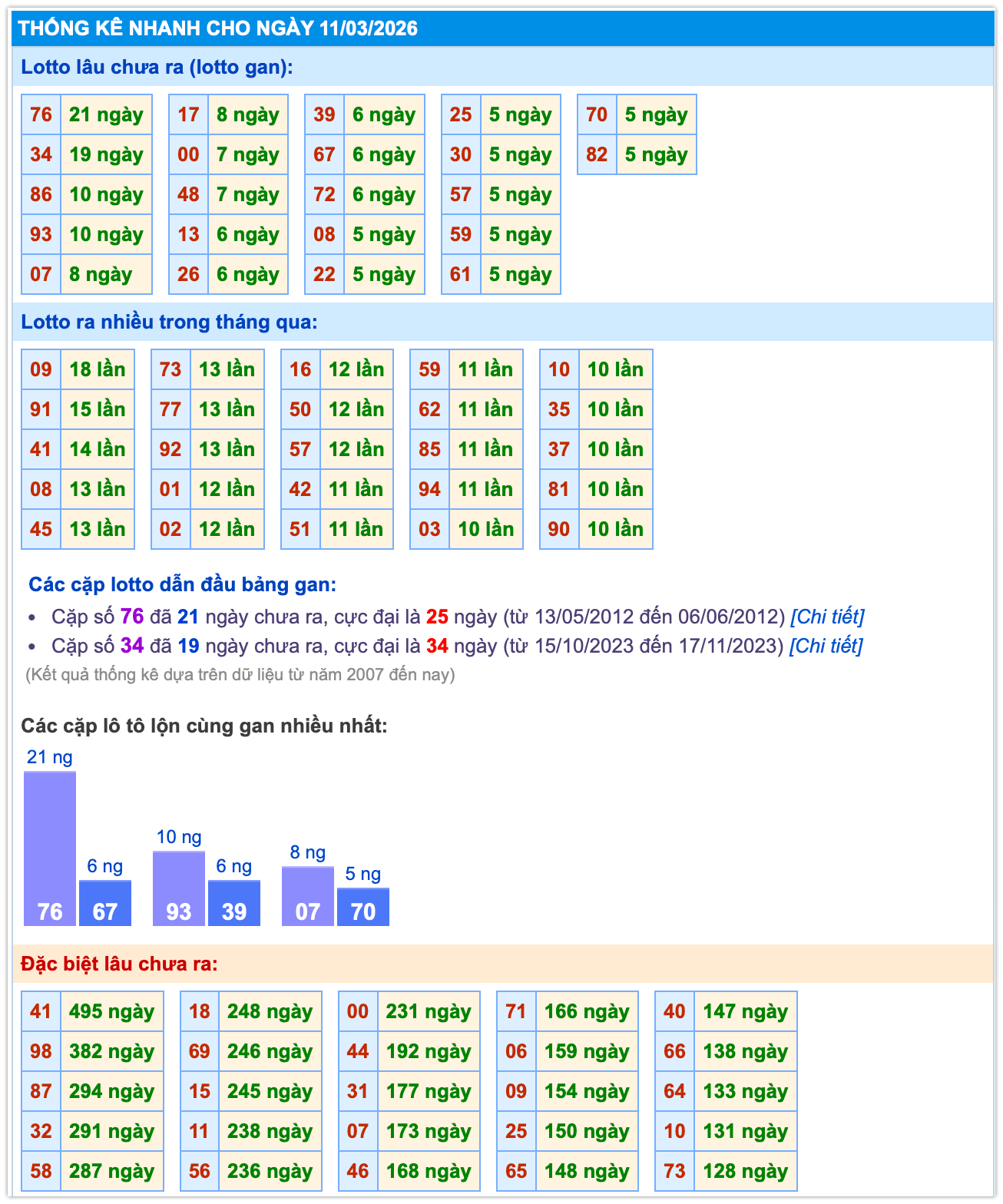Select number 09 in the 18 lần row

pos(41,369)
